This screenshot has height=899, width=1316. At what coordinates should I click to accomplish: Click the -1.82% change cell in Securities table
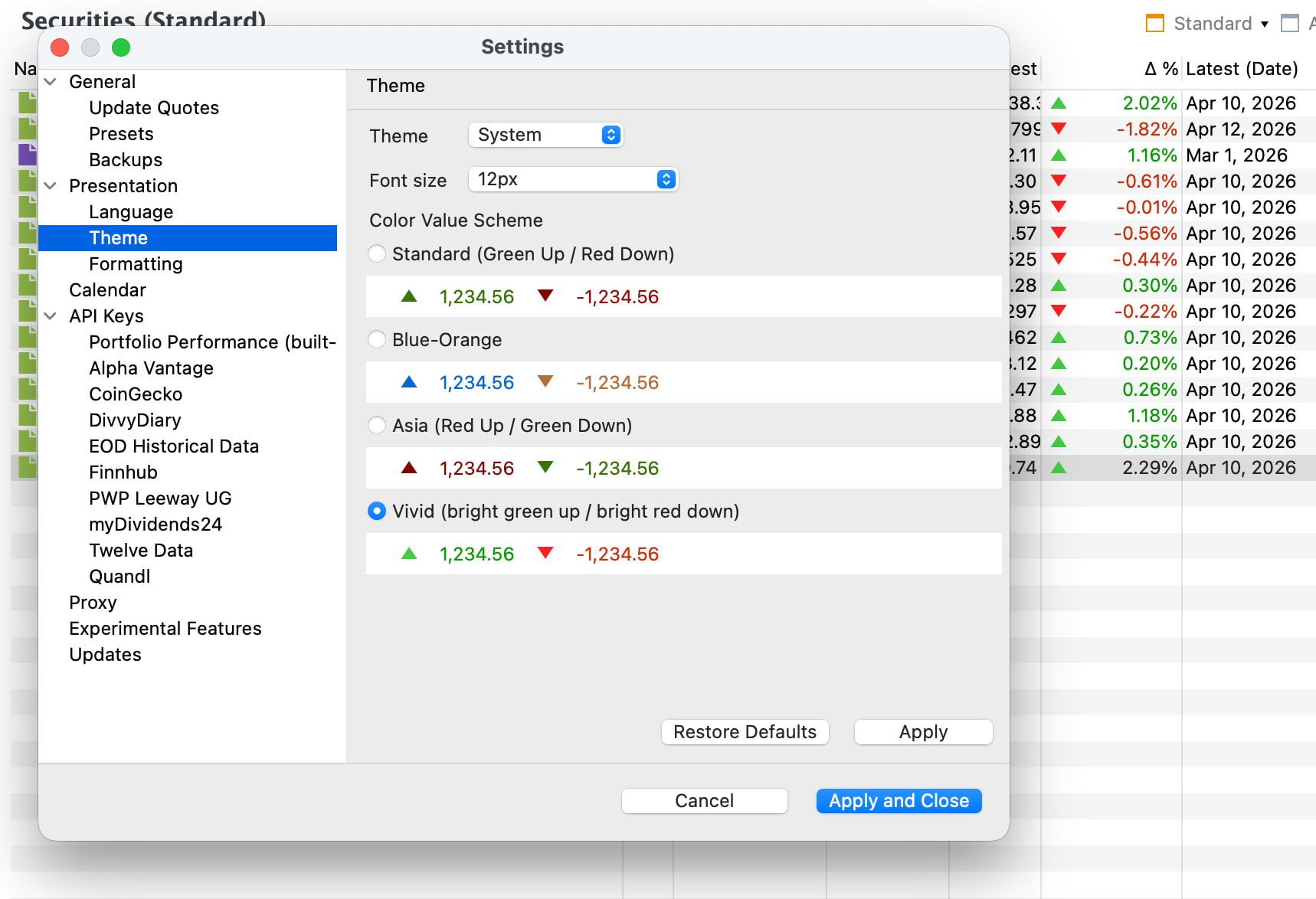(1146, 129)
